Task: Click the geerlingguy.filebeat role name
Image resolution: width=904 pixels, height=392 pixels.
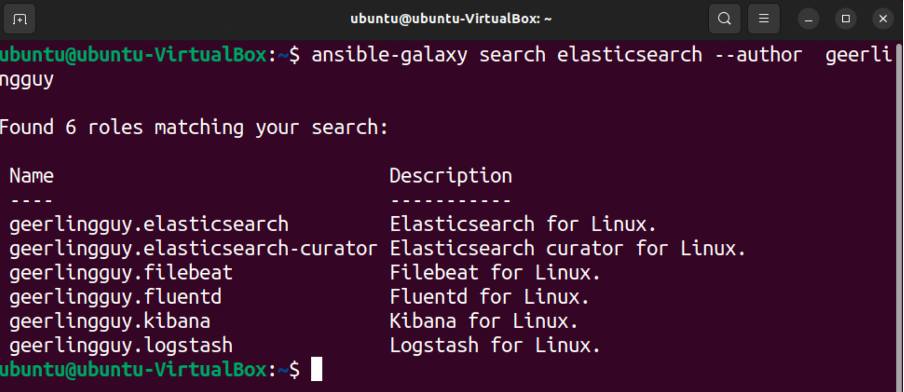Action: click(x=121, y=273)
